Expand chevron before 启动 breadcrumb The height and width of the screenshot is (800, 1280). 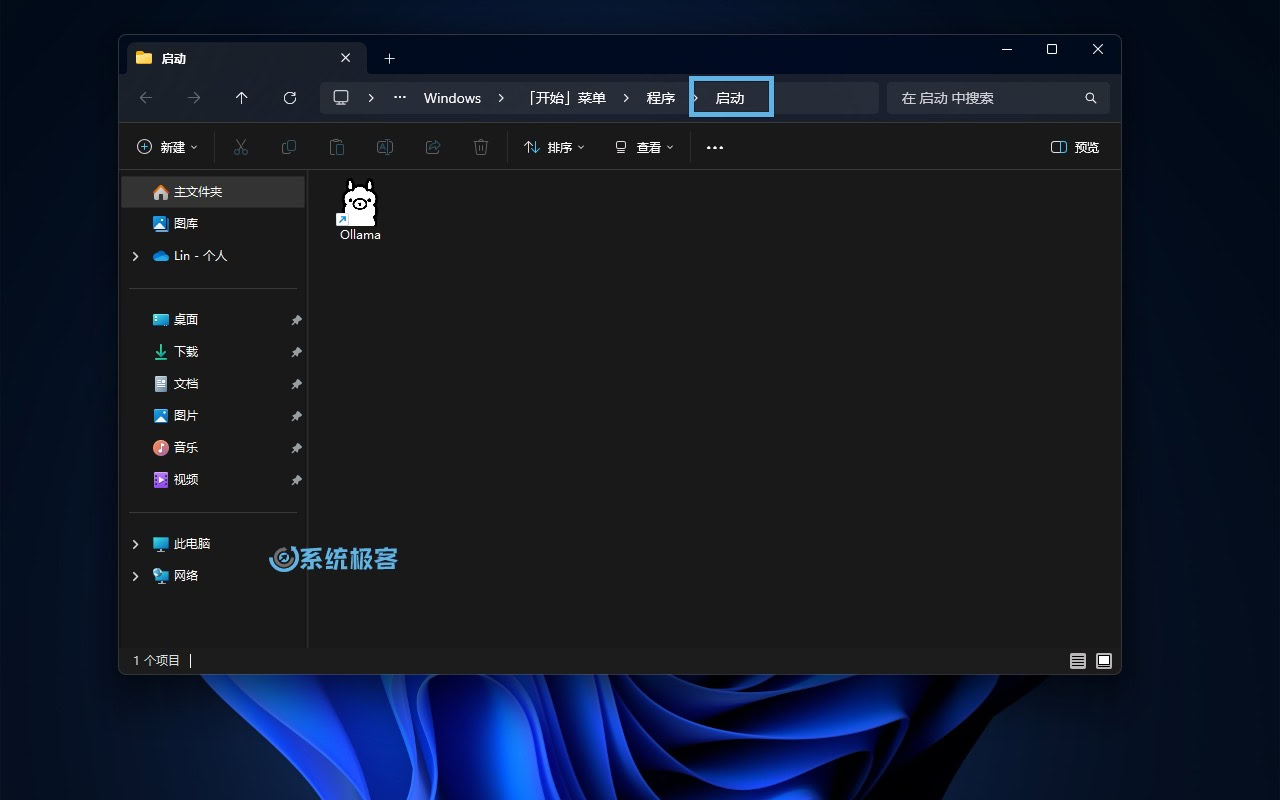point(696,98)
